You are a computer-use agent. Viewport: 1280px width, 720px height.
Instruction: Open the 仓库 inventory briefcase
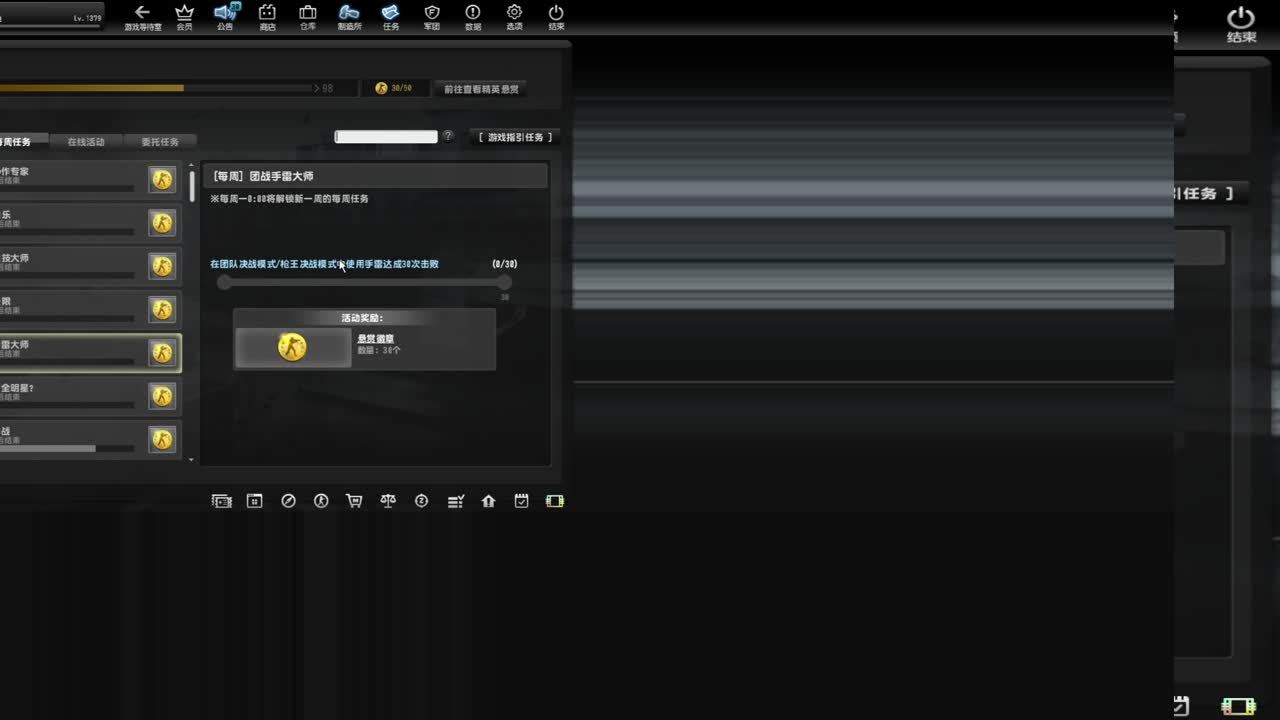tap(308, 17)
